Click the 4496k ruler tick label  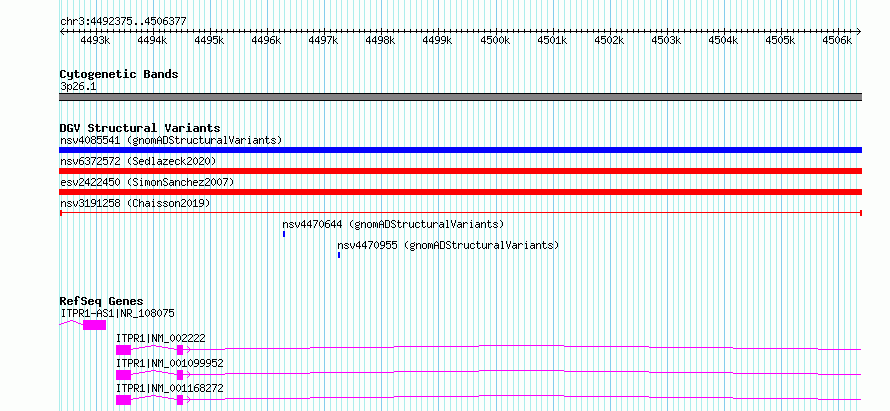266,40
